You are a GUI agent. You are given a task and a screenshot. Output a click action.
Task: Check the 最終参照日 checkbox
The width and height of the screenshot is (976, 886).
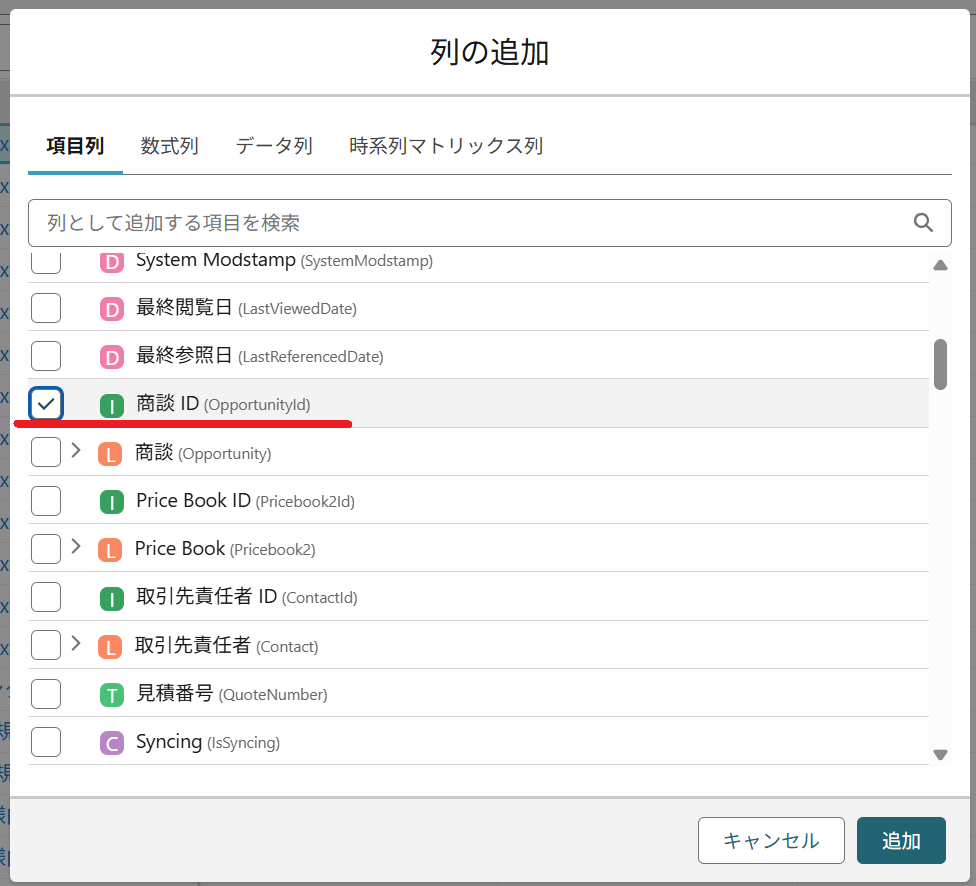[46, 356]
